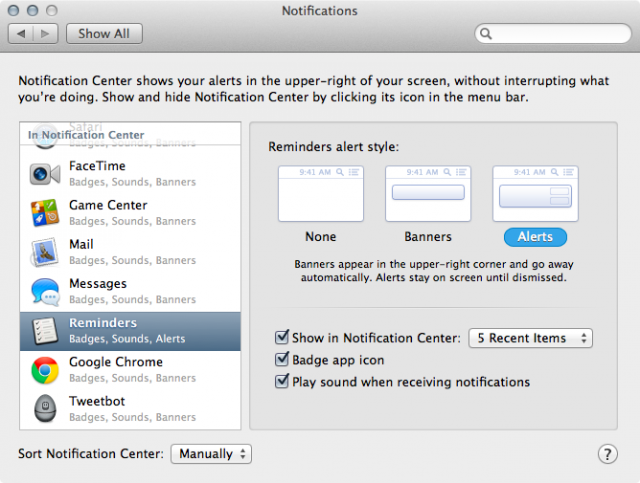Screen dimensions: 640x483
Task: Select Tweetbot in the app list
Action: 130,409
